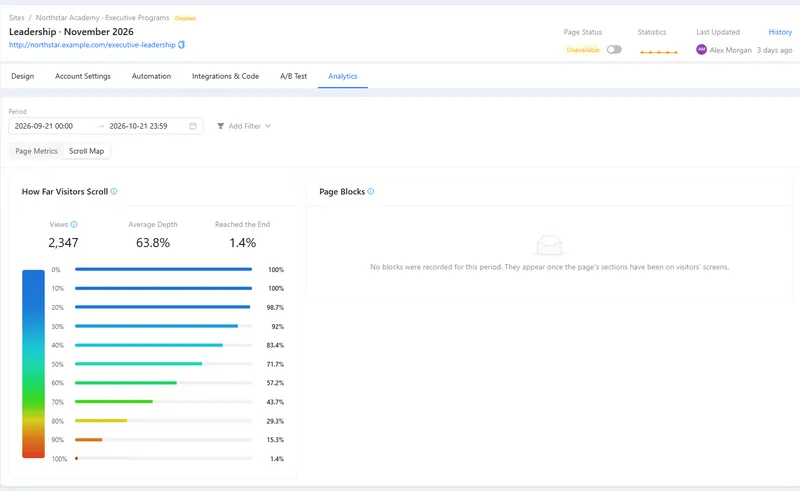Select the Scroll Map view

[86, 151]
